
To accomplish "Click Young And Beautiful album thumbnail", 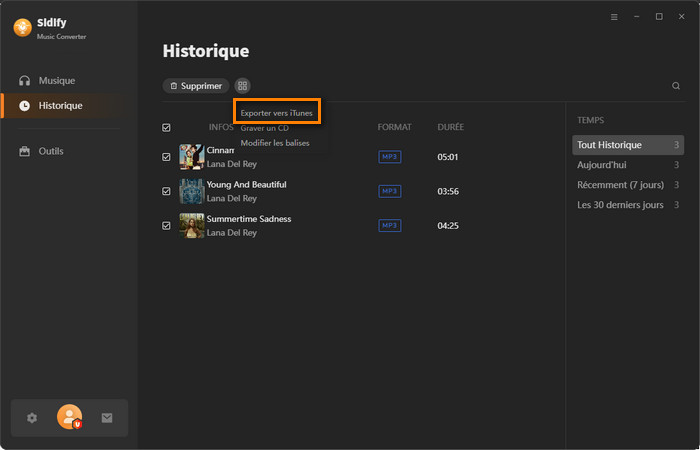I will (x=191, y=191).
